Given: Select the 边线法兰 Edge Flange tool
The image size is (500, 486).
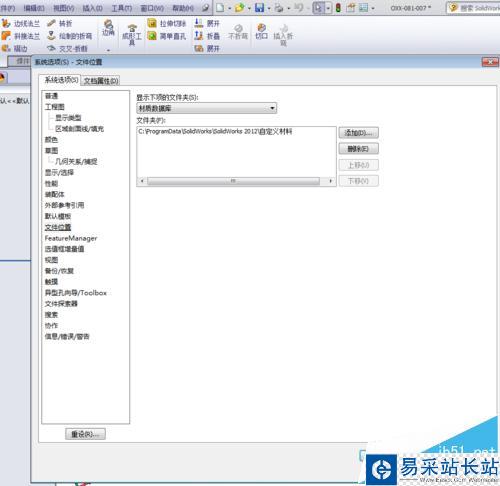Looking at the screenshot, I should (21, 24).
